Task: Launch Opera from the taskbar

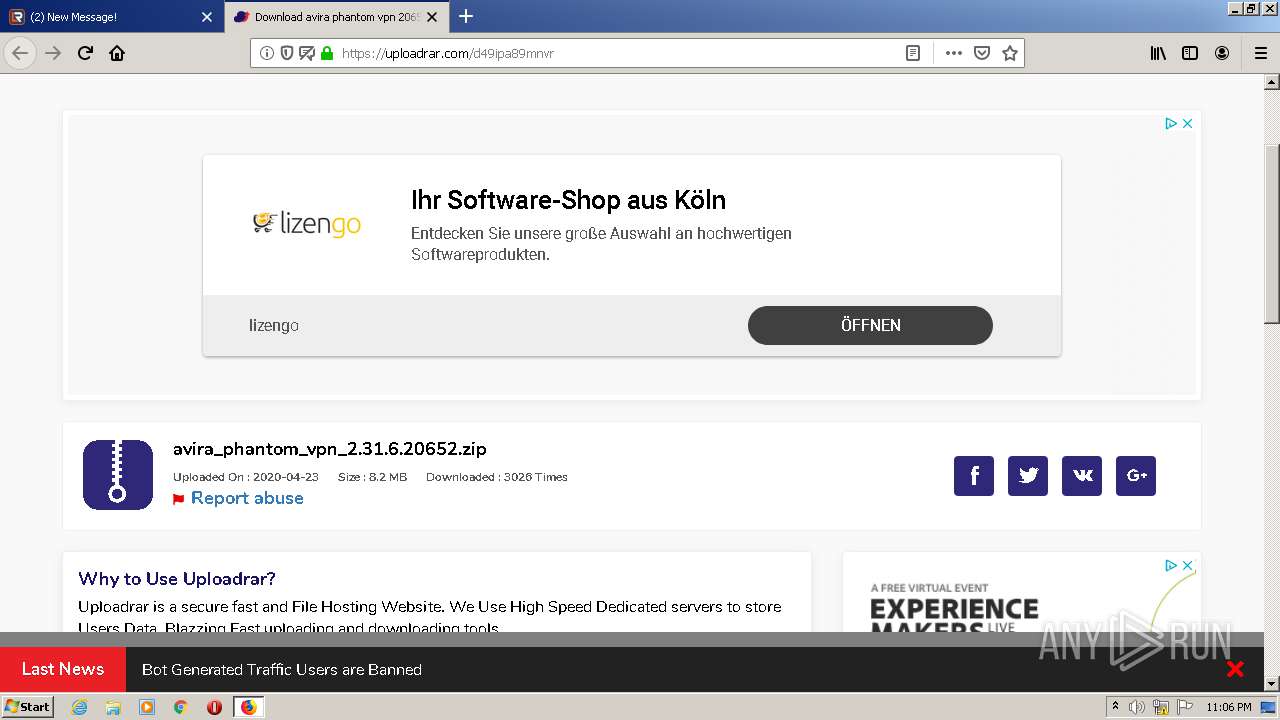Action: pos(214,707)
